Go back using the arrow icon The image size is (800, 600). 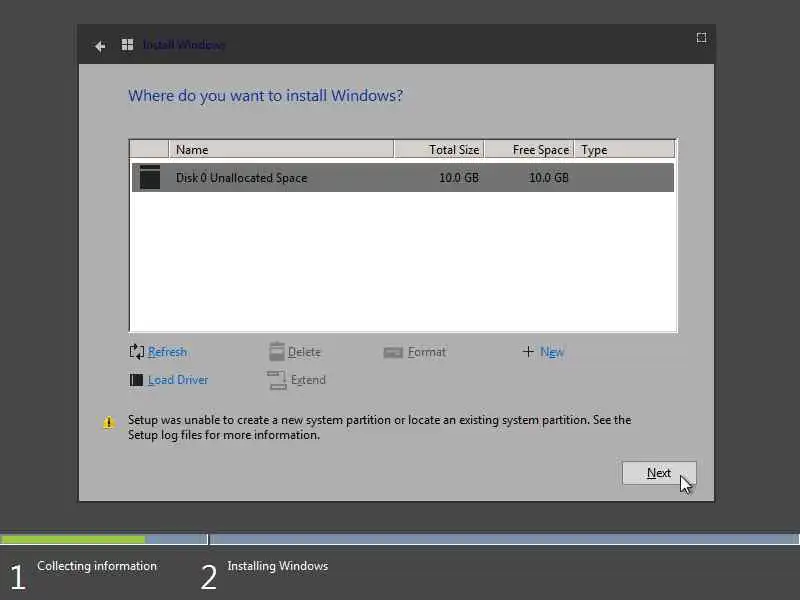[99, 46]
